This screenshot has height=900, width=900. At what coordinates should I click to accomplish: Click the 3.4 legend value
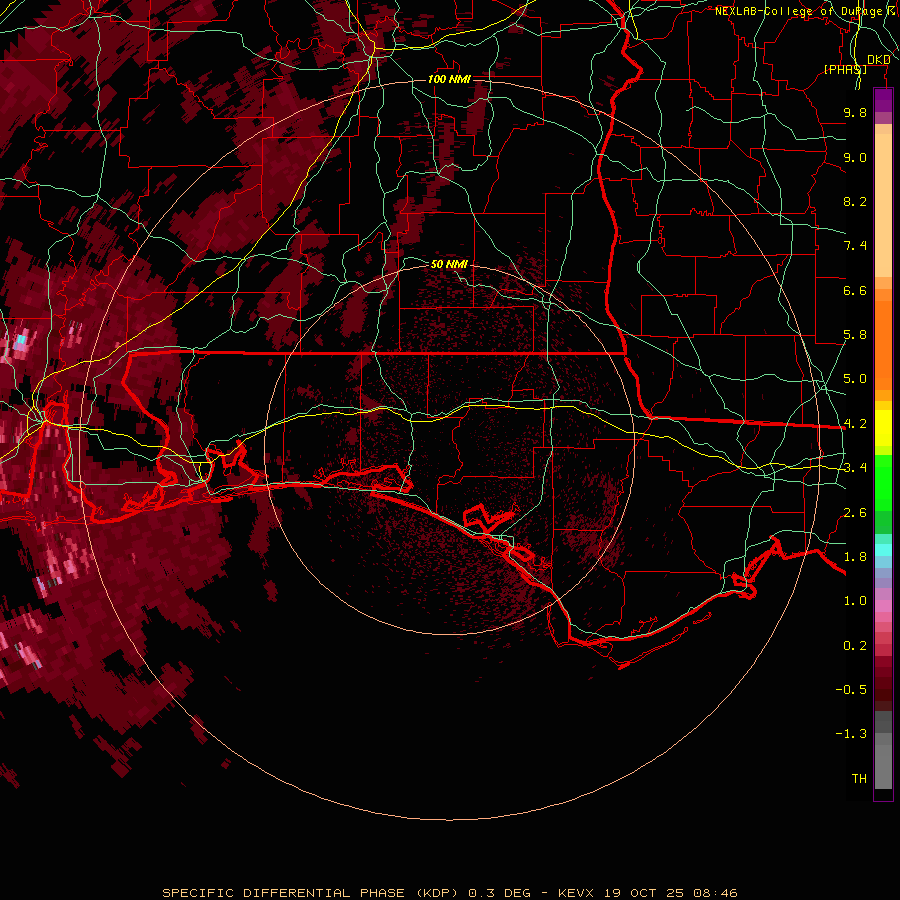coord(855,468)
